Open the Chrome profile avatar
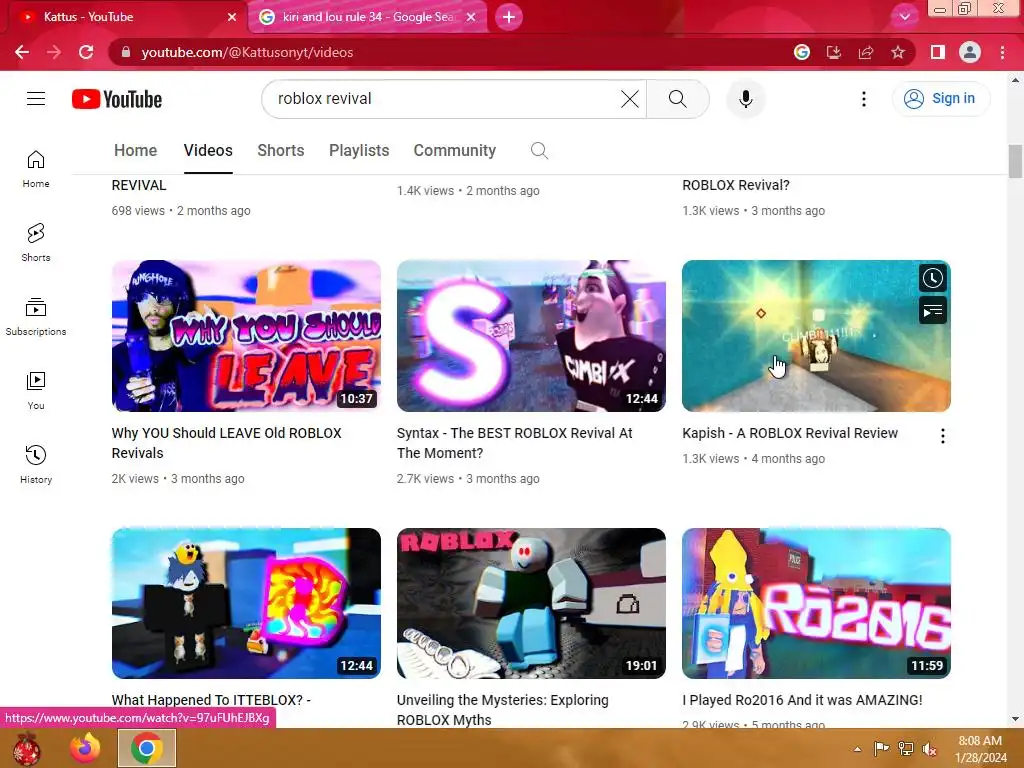 click(970, 52)
